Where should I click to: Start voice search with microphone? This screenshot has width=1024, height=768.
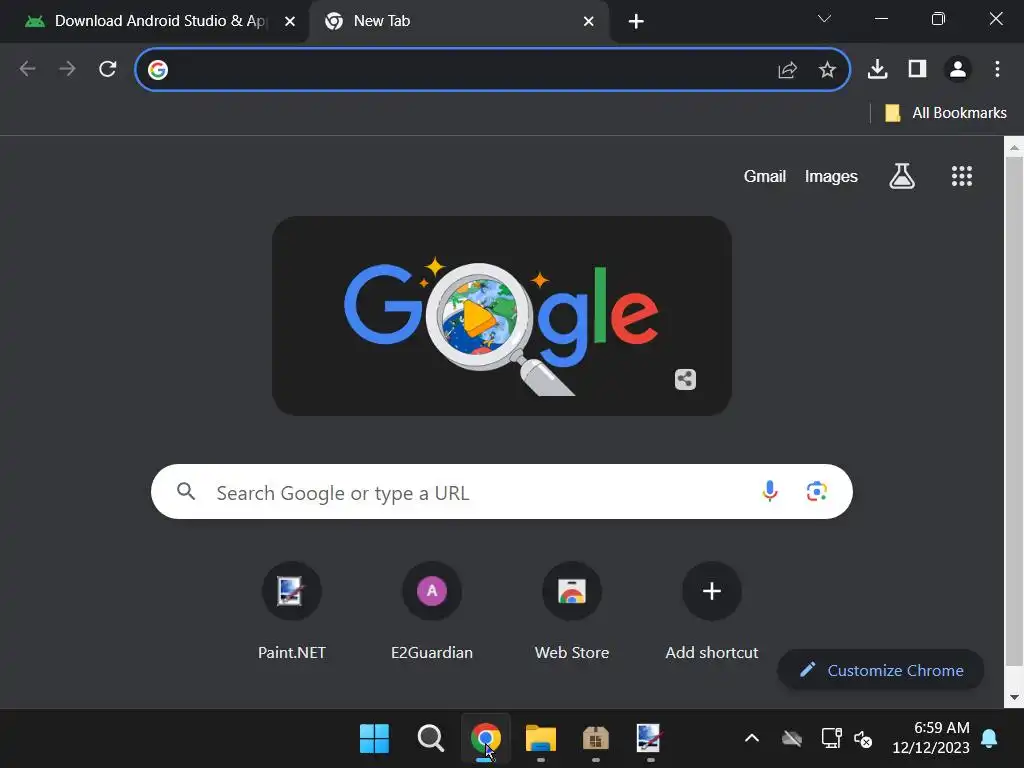770,491
